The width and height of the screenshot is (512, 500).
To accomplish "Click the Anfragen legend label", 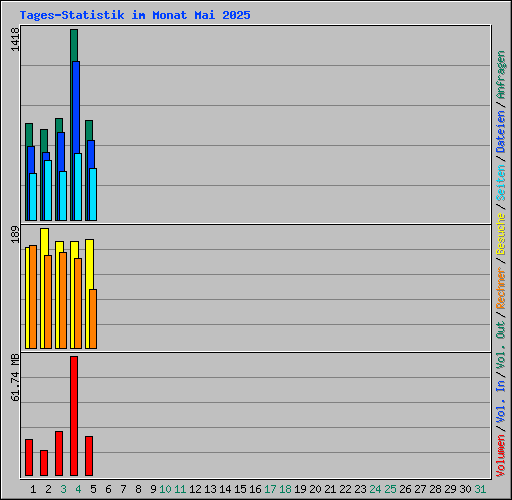I will 501,75.
